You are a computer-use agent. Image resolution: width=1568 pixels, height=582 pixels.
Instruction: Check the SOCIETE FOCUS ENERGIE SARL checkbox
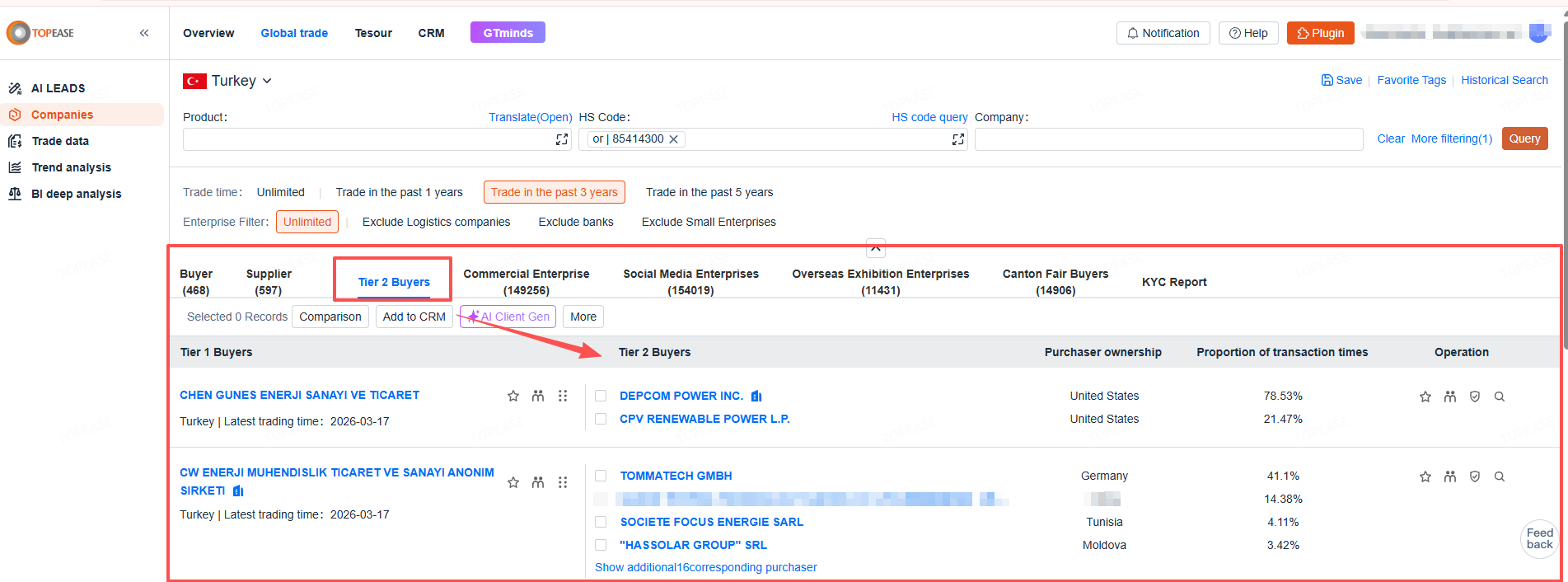click(601, 522)
